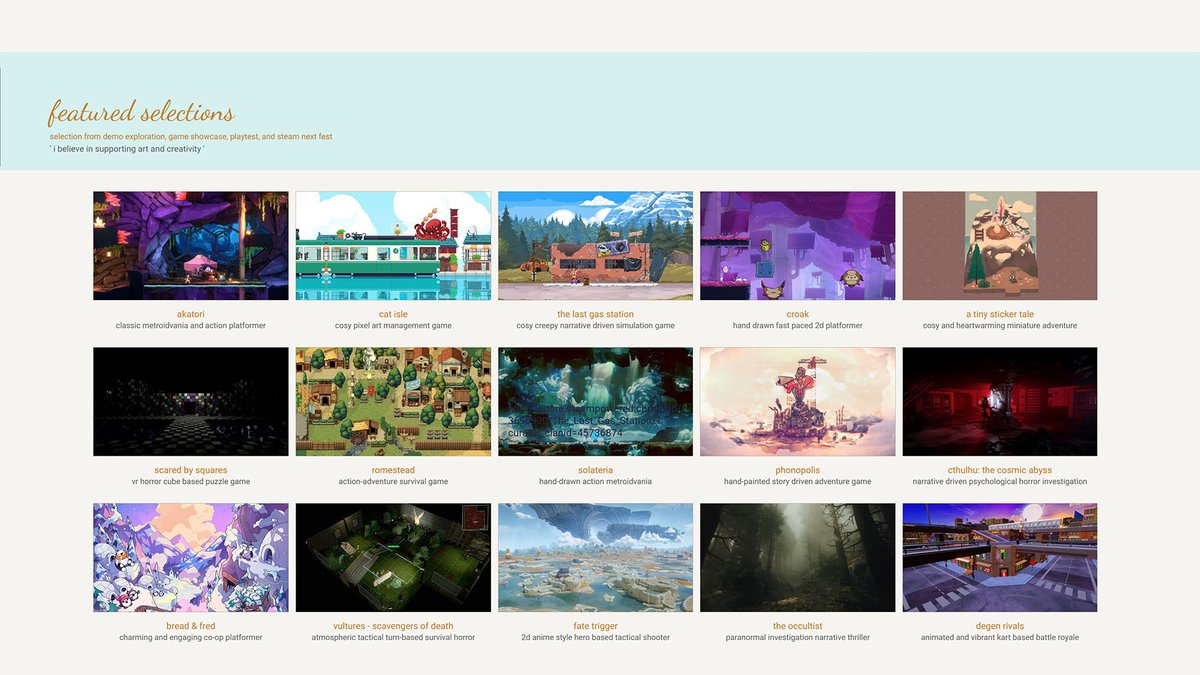Click the solateria title link
1200x675 pixels.
pos(595,470)
